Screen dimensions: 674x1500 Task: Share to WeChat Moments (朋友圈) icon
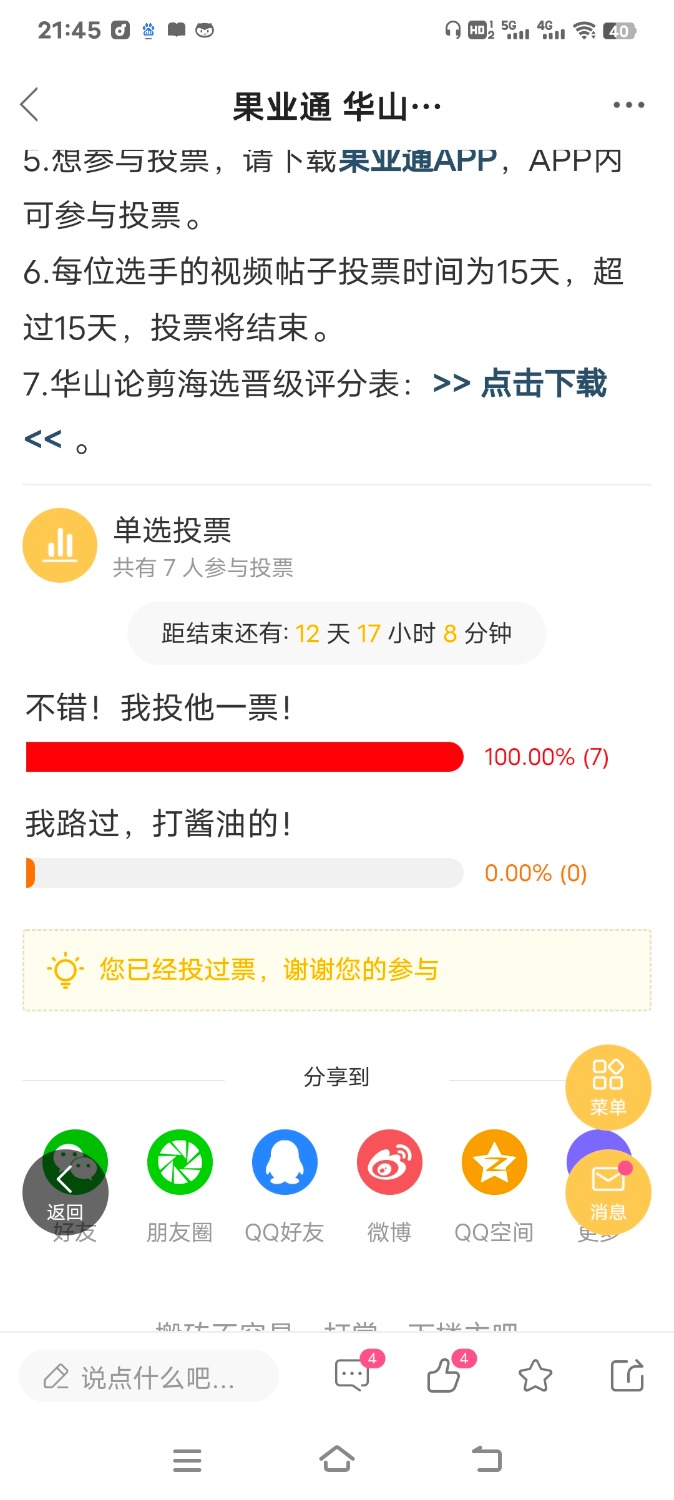[x=180, y=1162]
